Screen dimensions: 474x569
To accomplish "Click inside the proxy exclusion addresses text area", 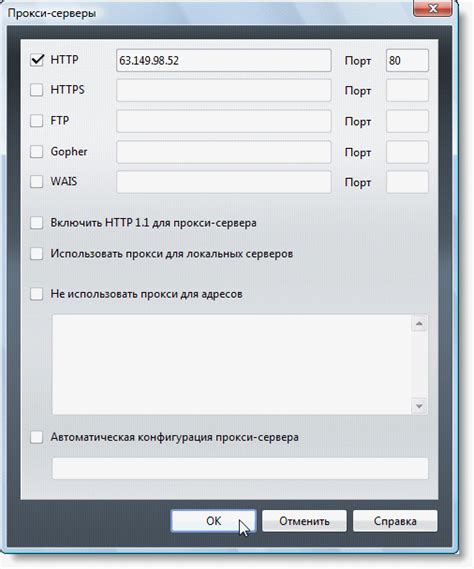I will 232,364.
